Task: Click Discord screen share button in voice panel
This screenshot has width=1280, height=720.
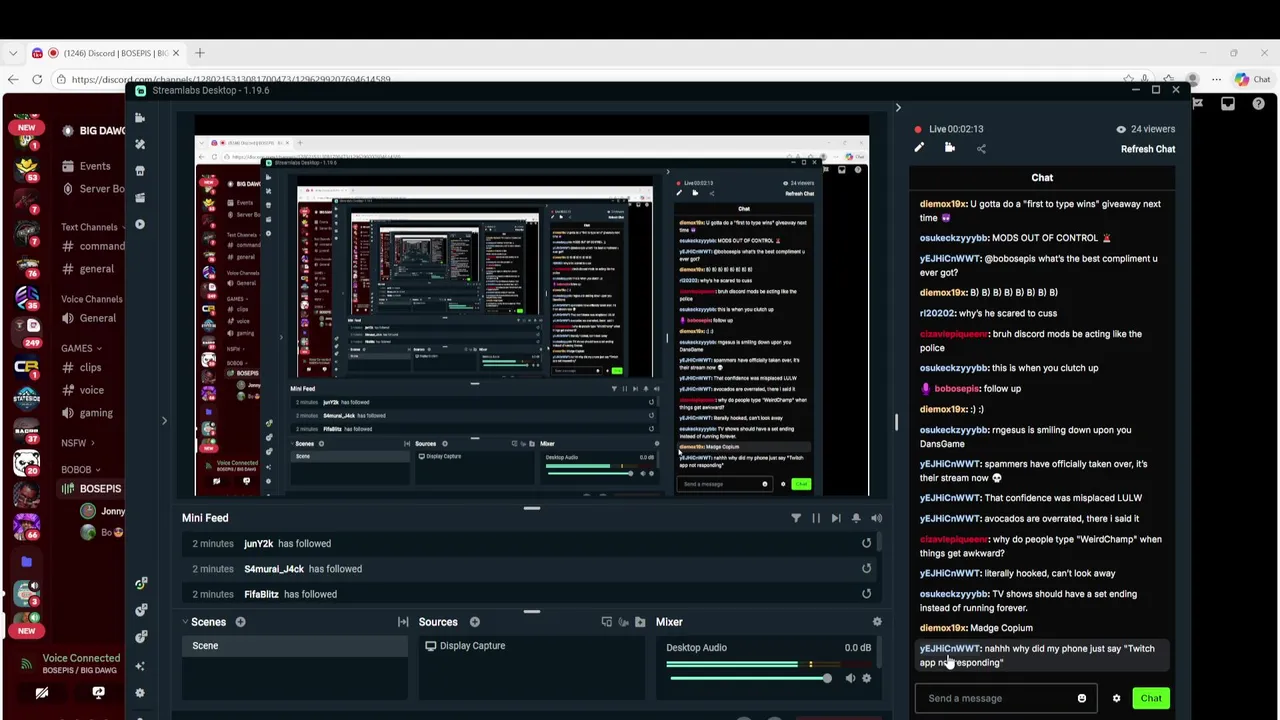Action: pyautogui.click(x=98, y=693)
